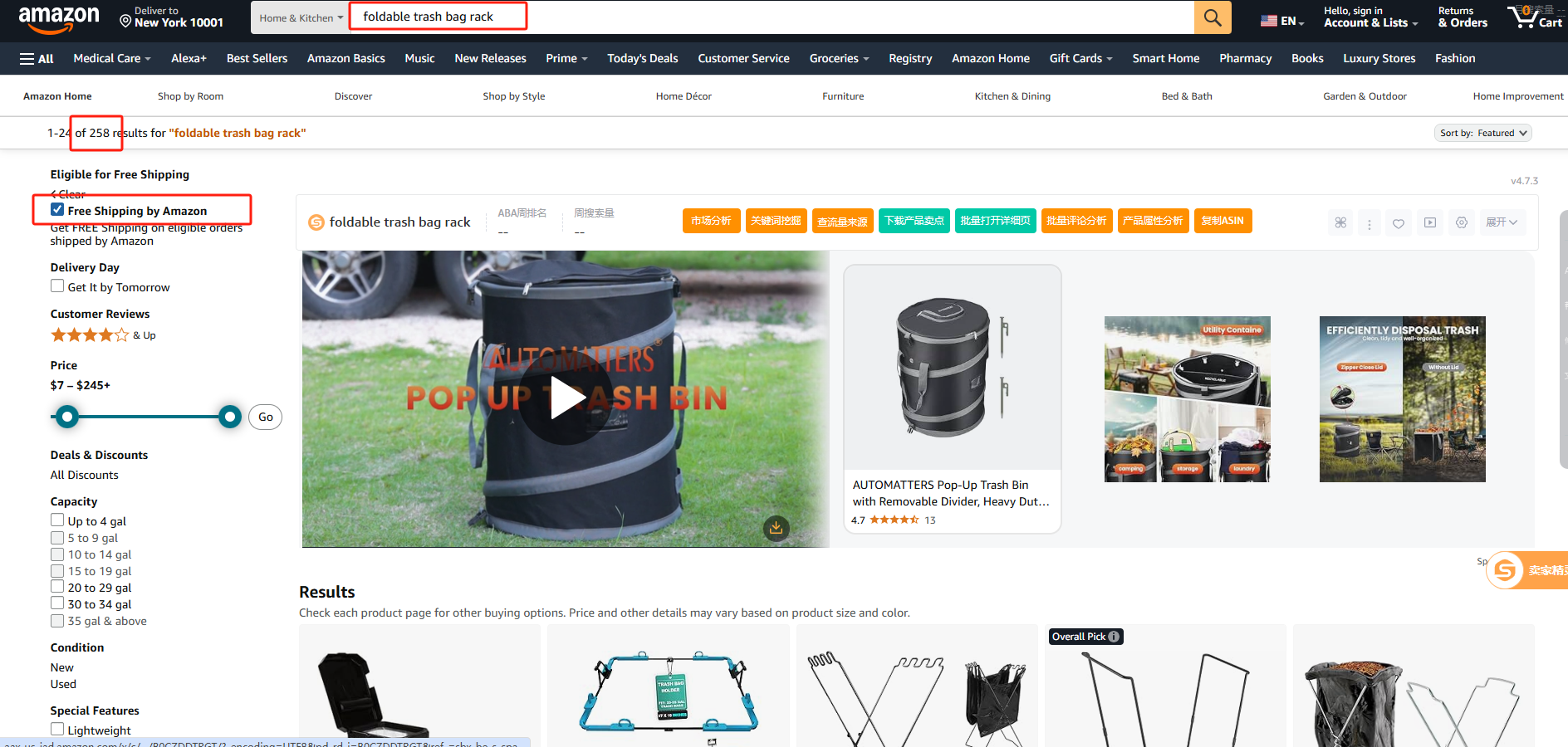The height and width of the screenshot is (747, 1568).
Task: Check the 35 gal & above capacity
Action: point(57,620)
